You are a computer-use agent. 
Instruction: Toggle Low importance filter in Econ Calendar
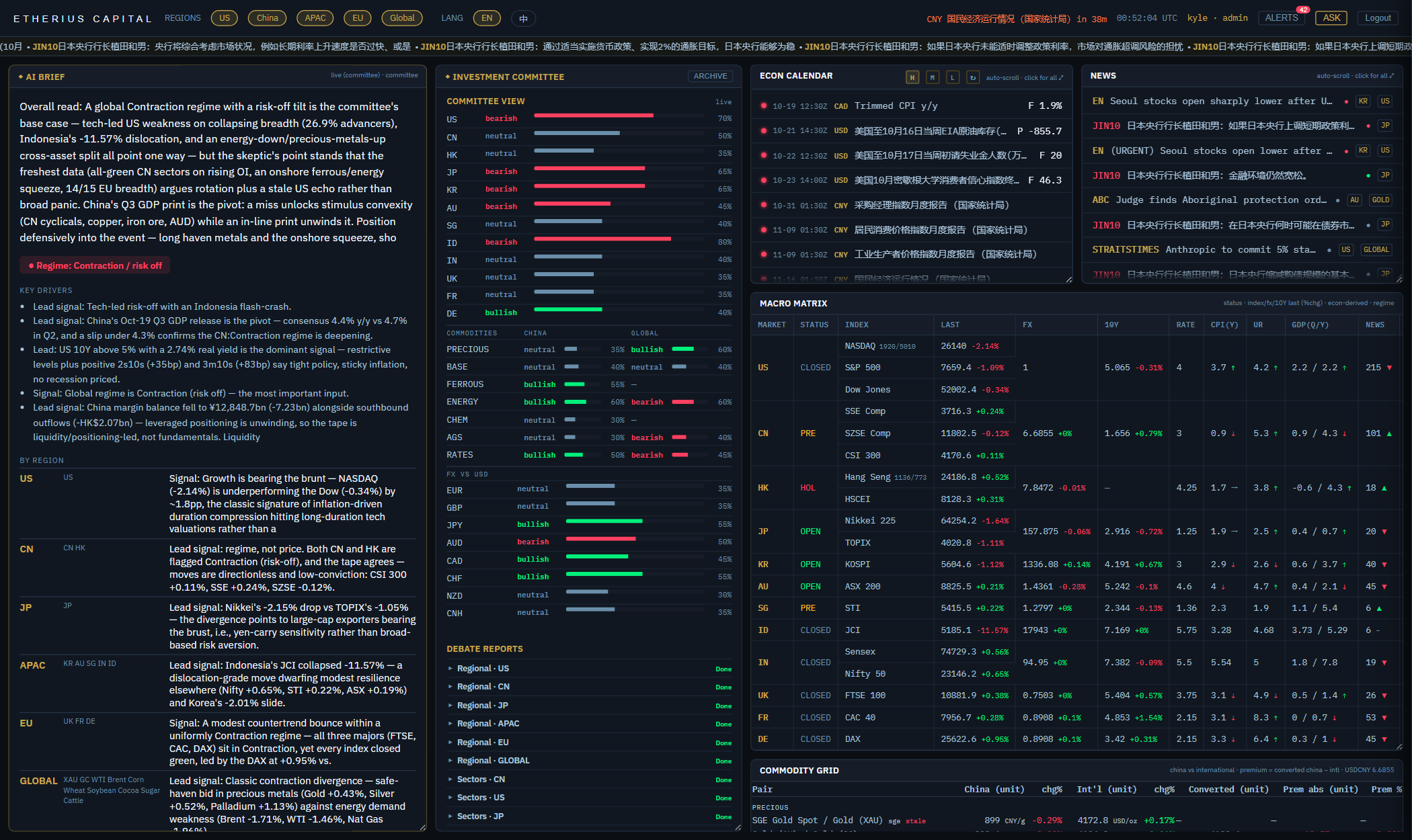(x=953, y=77)
